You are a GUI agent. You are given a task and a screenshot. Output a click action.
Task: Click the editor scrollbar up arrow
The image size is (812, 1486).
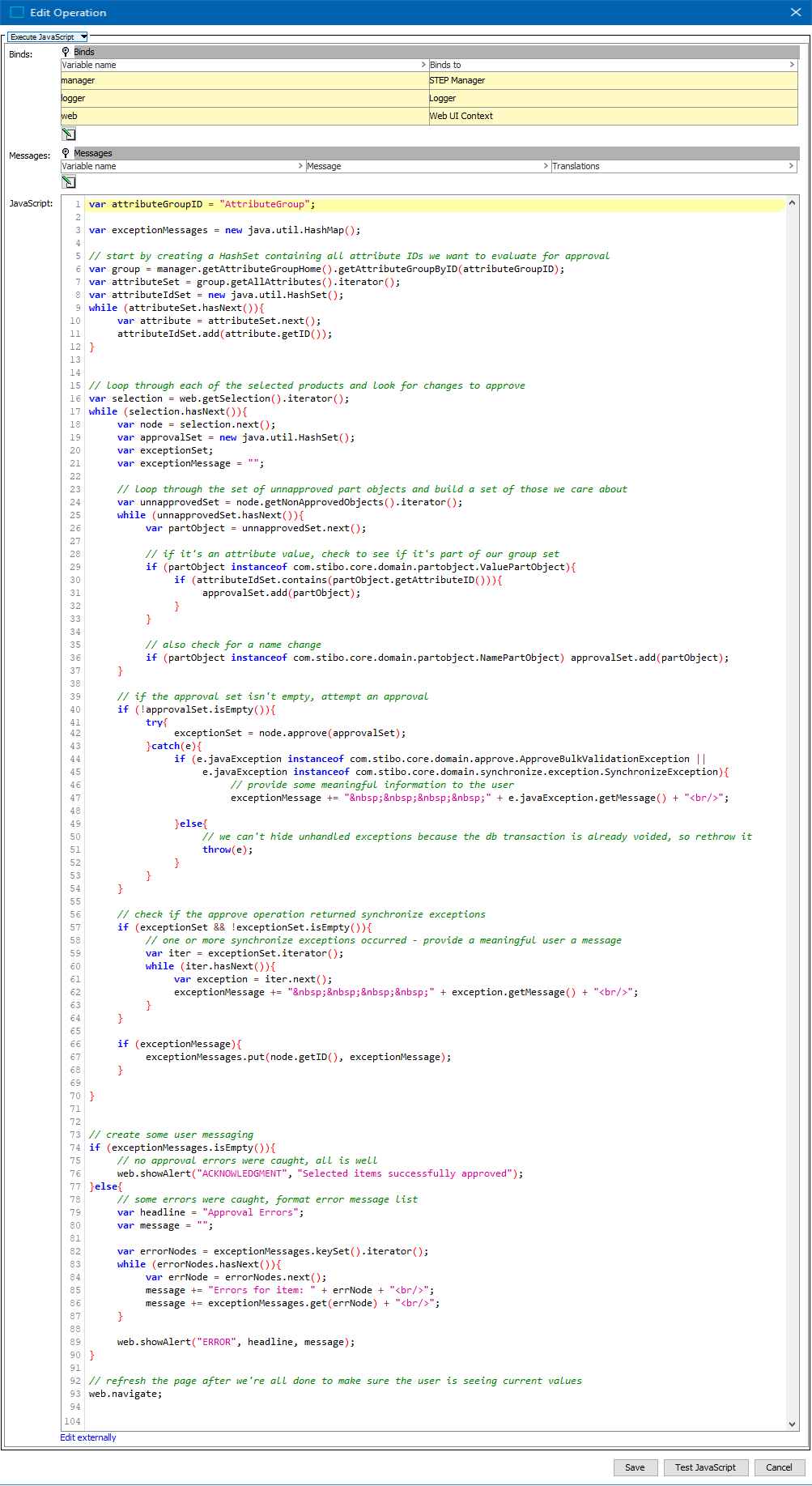[x=792, y=201]
